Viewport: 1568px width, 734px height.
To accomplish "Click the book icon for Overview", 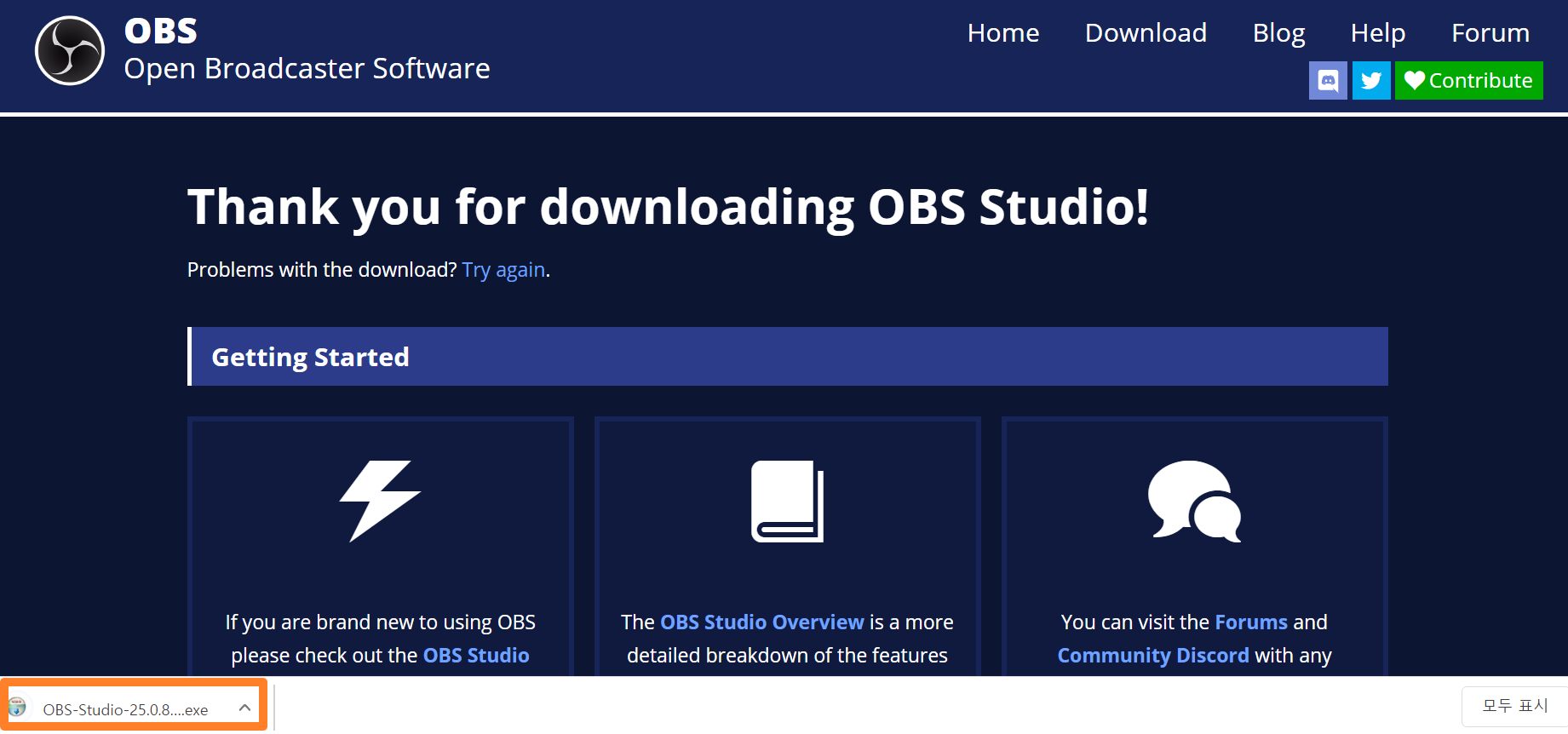I will tap(787, 501).
